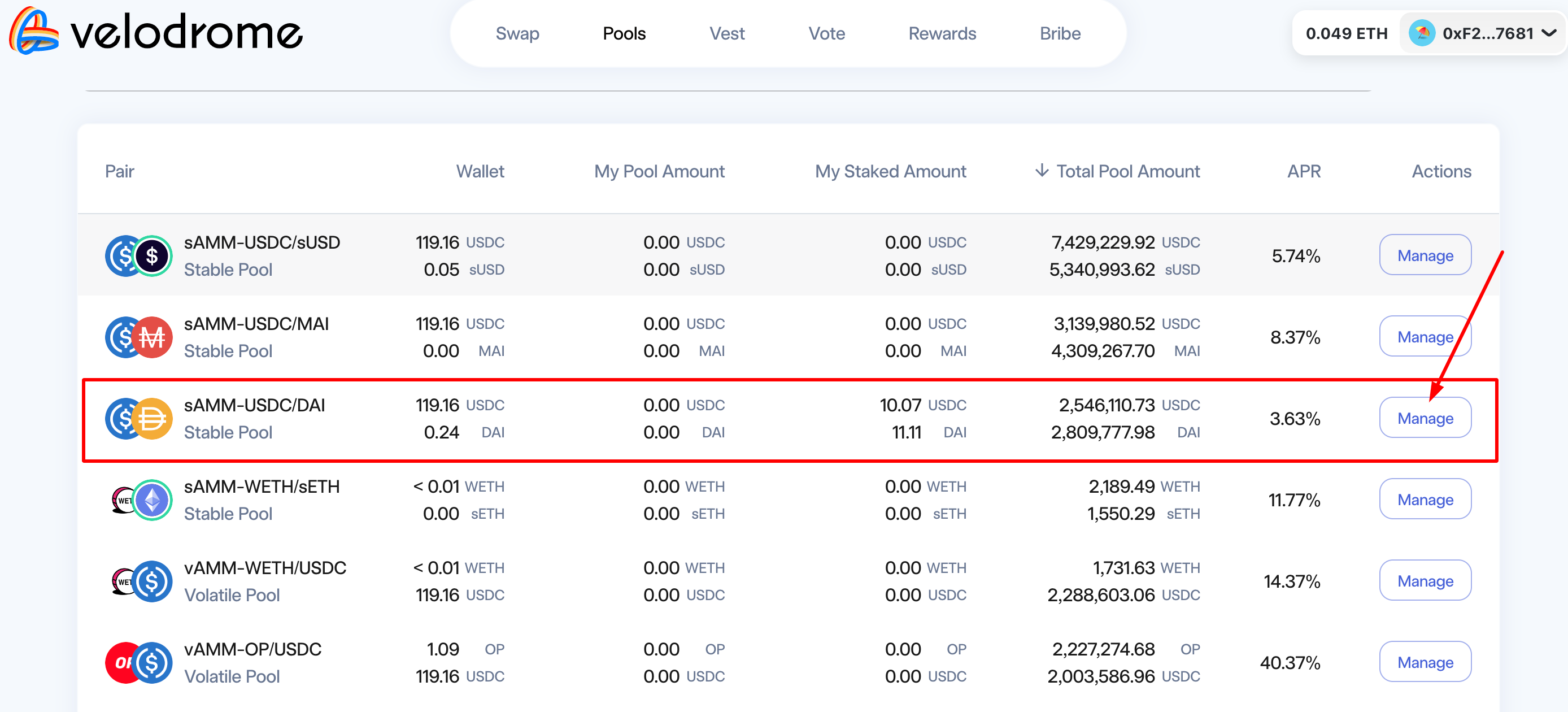The width and height of the screenshot is (1568, 712).
Task: Click the 11.77% APR value
Action: click(x=1294, y=500)
